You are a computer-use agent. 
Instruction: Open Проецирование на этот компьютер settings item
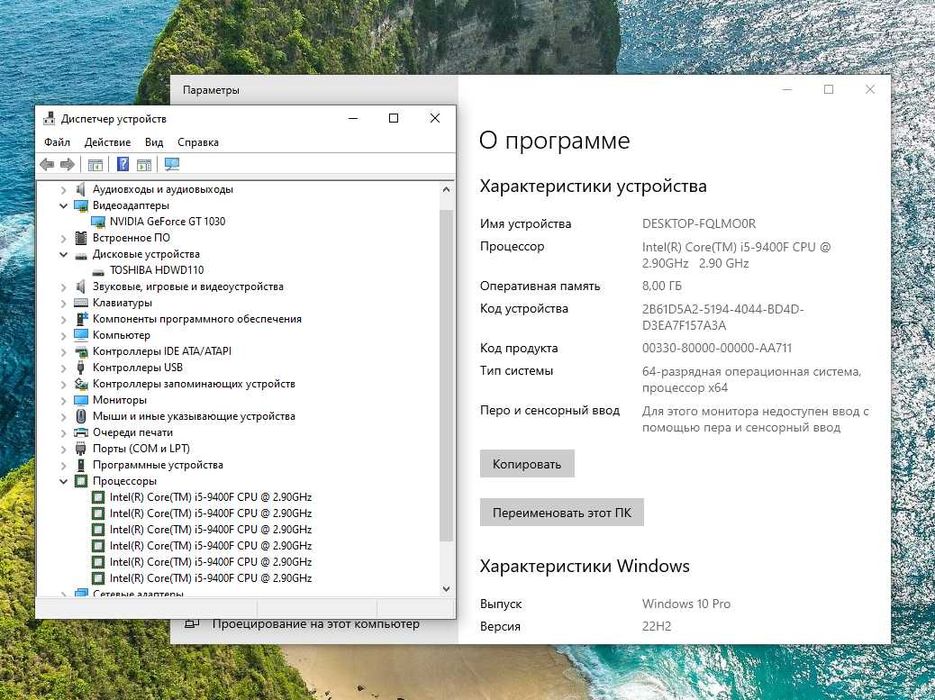pyautogui.click(x=315, y=623)
